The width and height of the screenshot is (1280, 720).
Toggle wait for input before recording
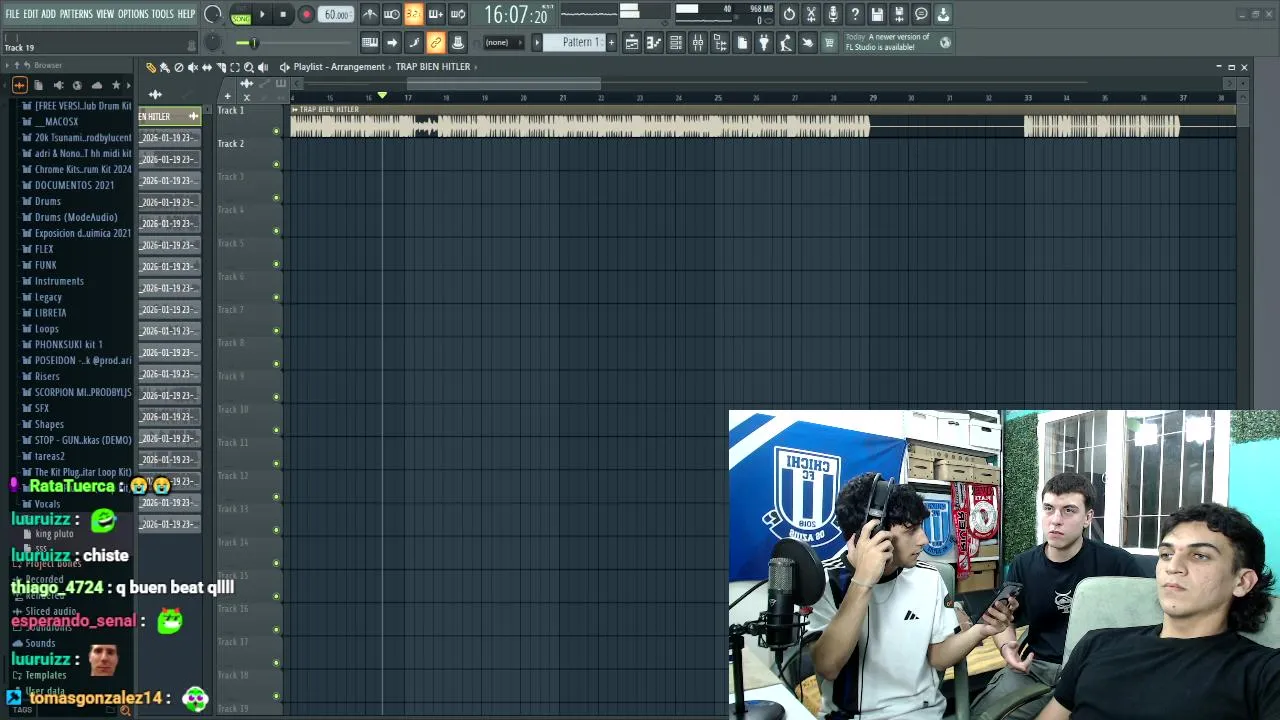pyautogui.click(x=392, y=14)
